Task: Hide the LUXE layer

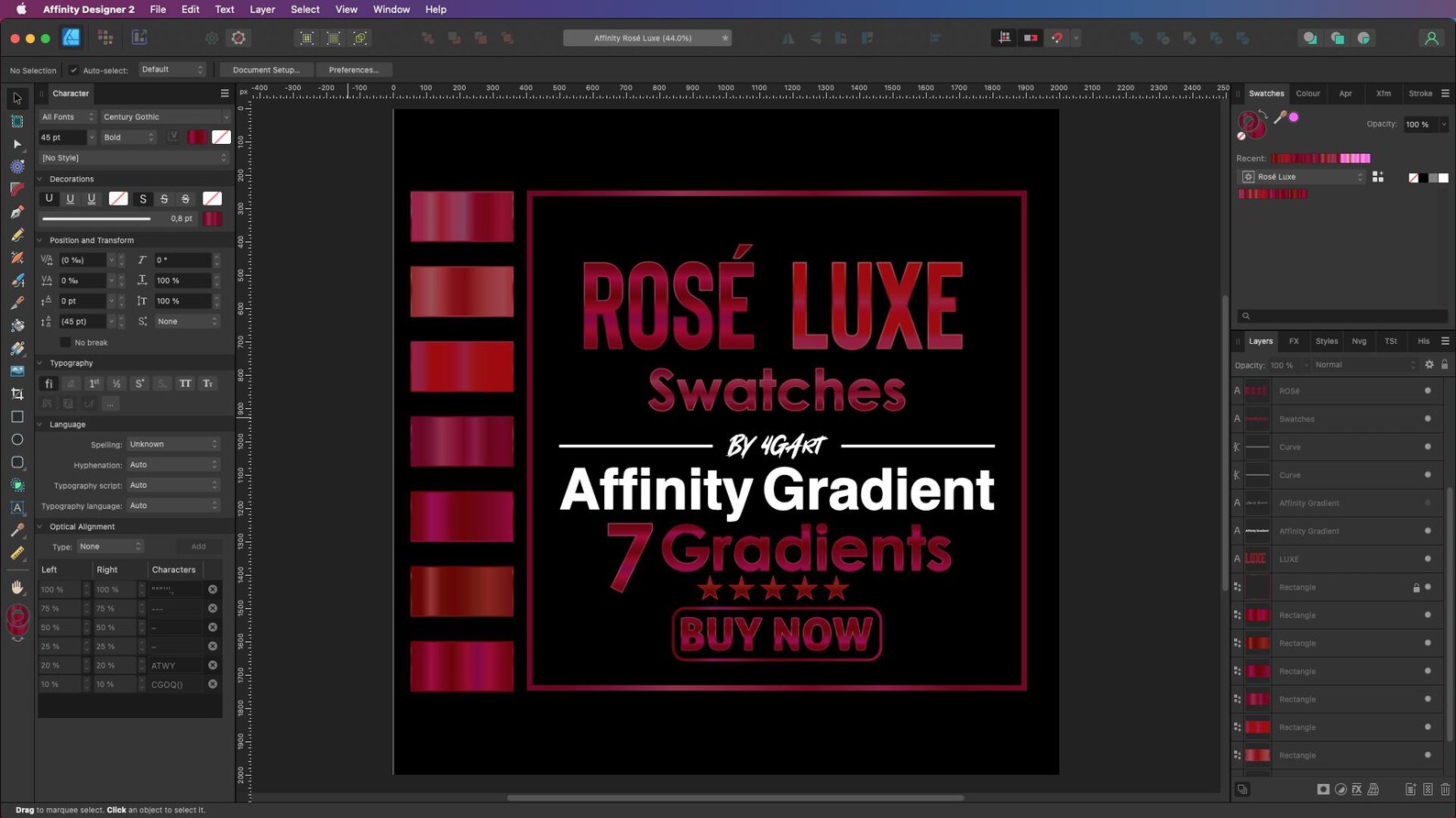Action: [x=1428, y=559]
